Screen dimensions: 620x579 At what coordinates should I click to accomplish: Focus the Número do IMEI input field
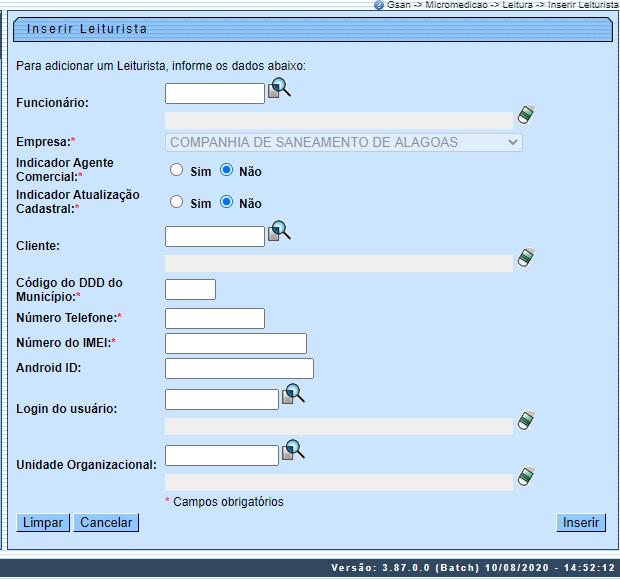click(236, 343)
